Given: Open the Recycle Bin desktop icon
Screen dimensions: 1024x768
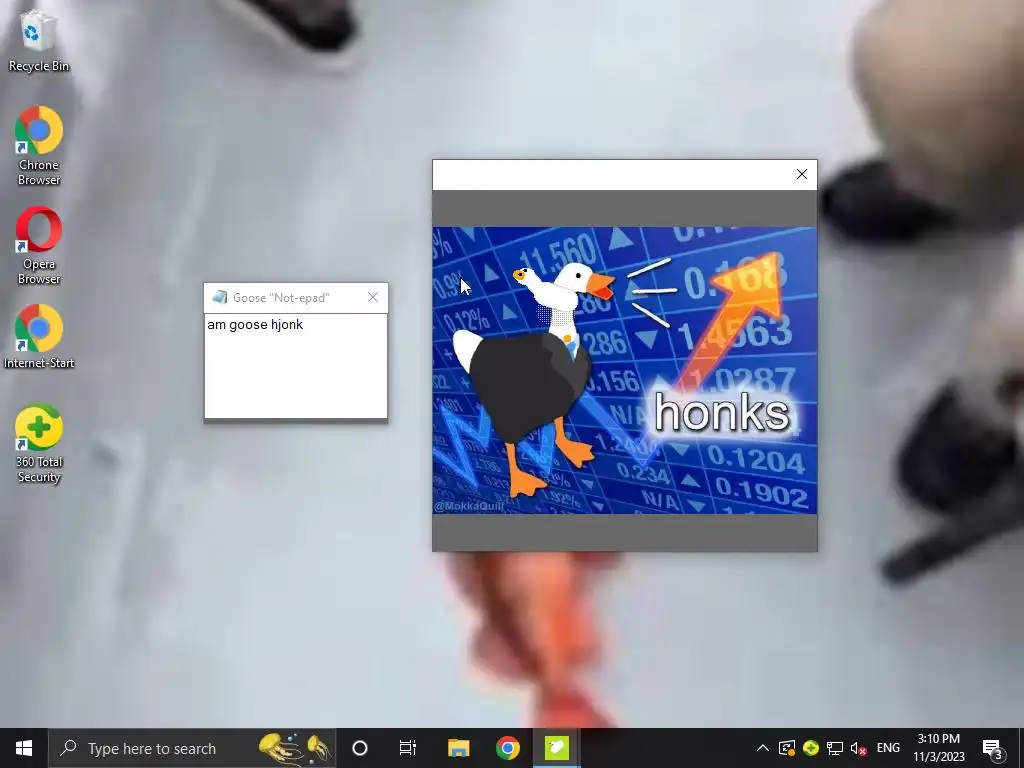Looking at the screenshot, I should point(39,42).
